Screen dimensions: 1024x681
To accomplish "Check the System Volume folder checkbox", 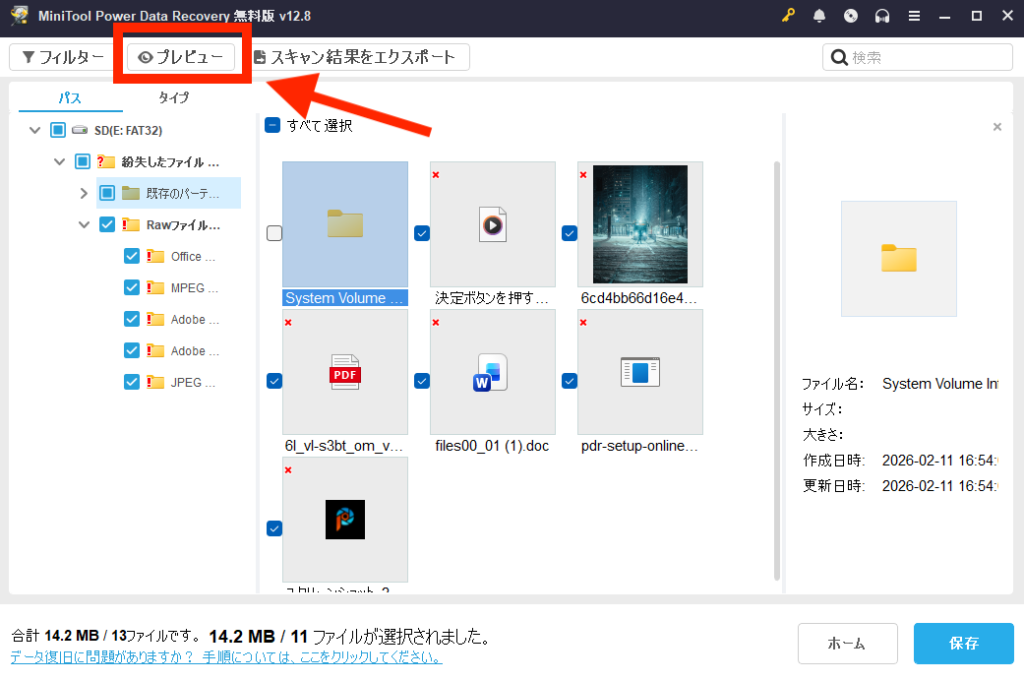I will (x=274, y=233).
